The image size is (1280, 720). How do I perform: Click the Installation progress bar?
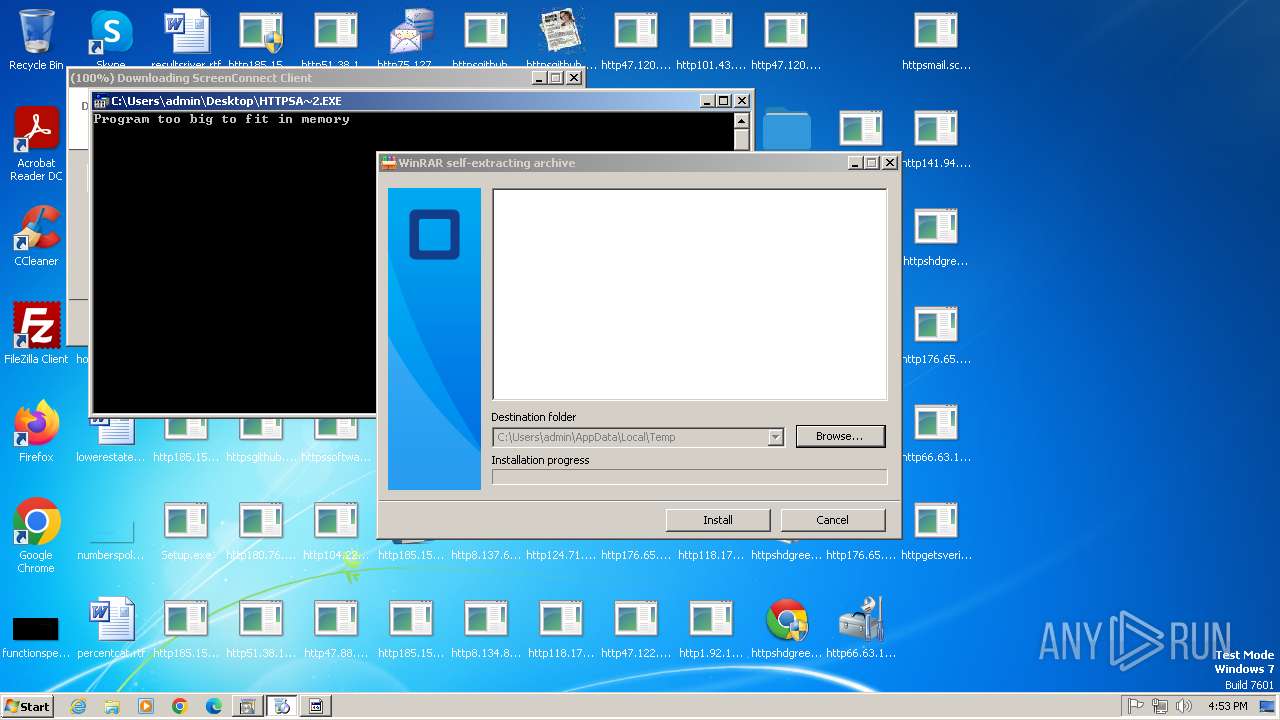pos(689,477)
